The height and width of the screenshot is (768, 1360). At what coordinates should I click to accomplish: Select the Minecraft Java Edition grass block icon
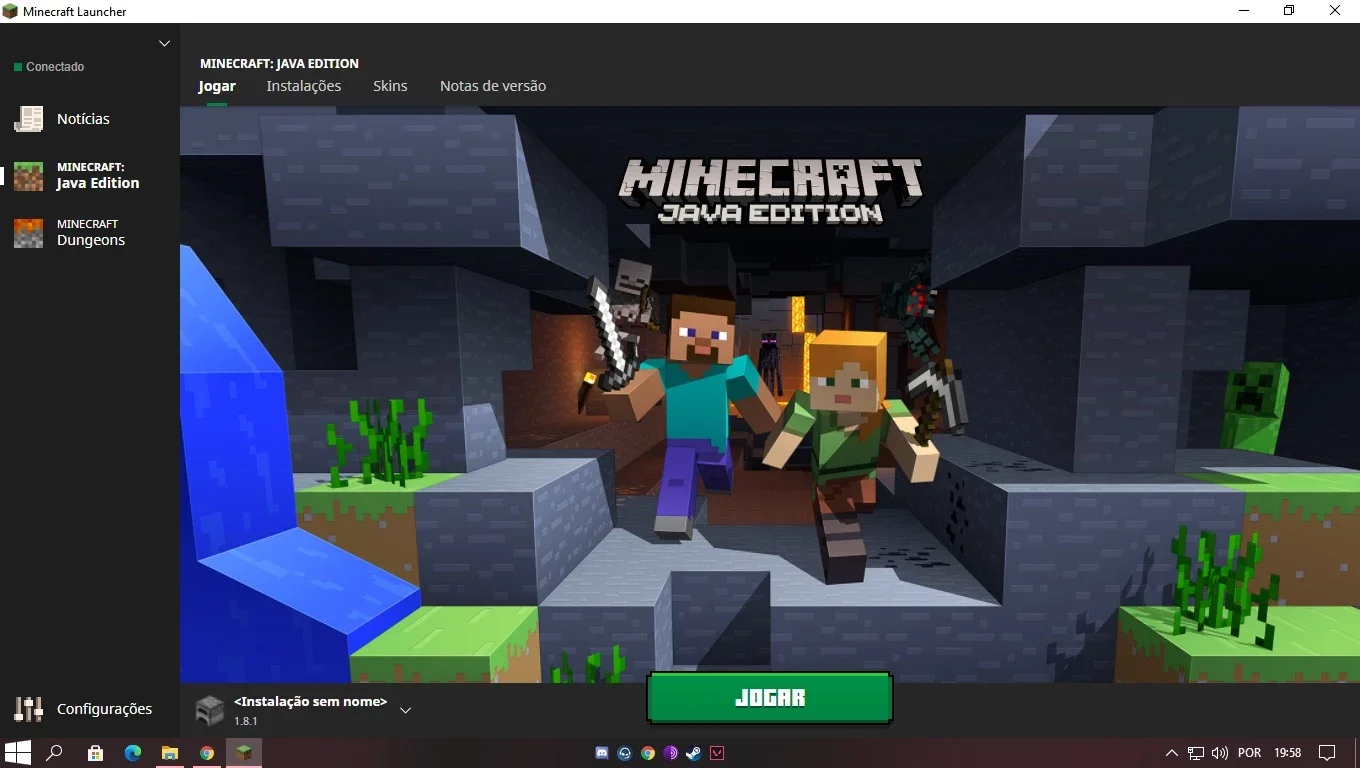pyautogui.click(x=28, y=176)
